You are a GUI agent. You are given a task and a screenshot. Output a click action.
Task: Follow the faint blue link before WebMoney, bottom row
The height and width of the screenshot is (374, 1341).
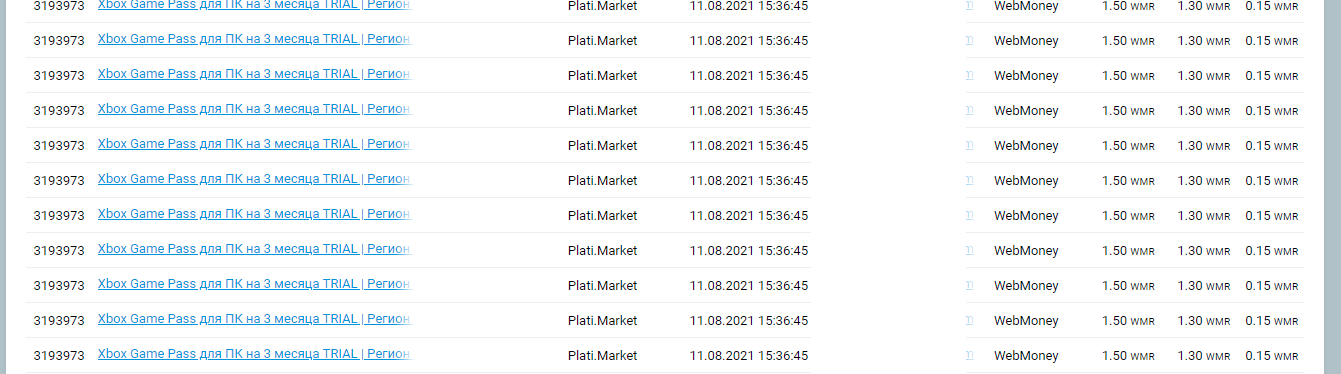(x=969, y=356)
